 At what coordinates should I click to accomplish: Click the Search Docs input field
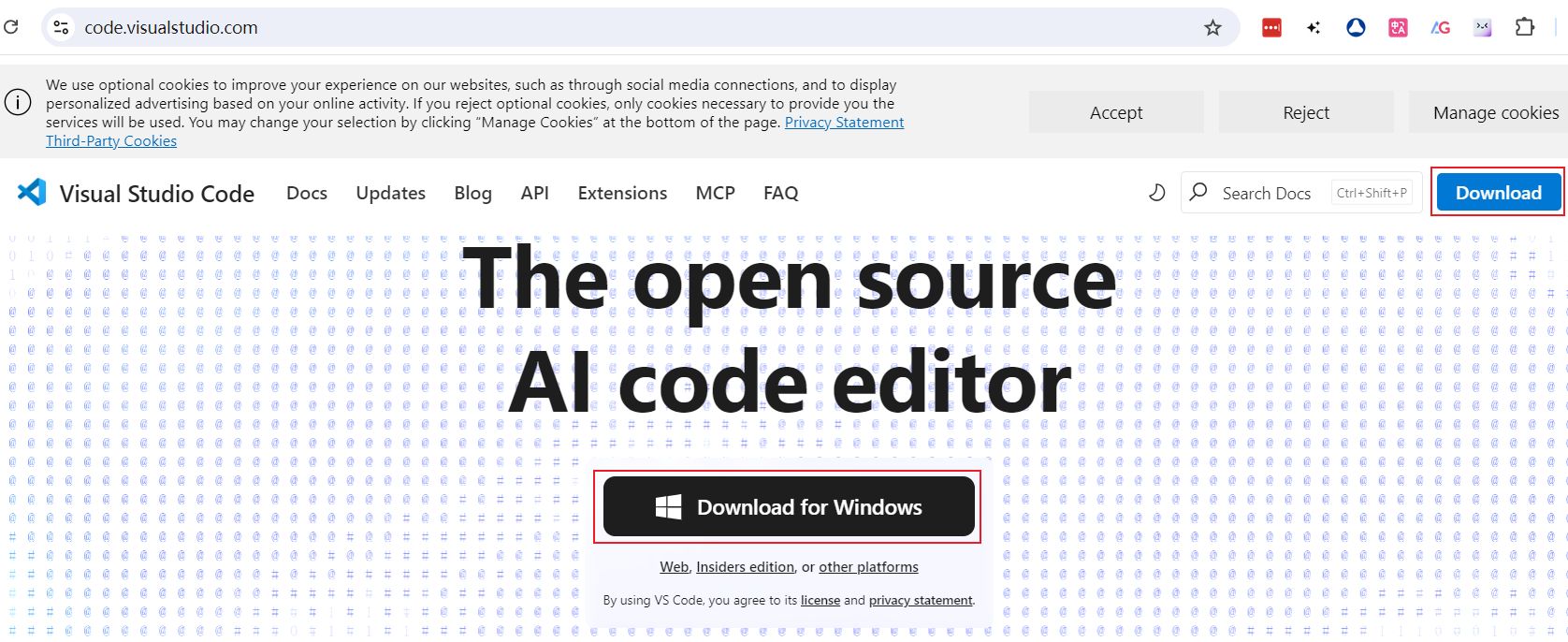(x=1266, y=193)
